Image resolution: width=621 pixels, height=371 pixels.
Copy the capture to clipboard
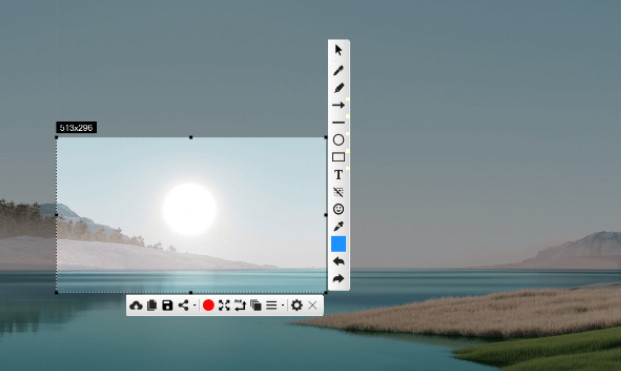[x=152, y=305]
